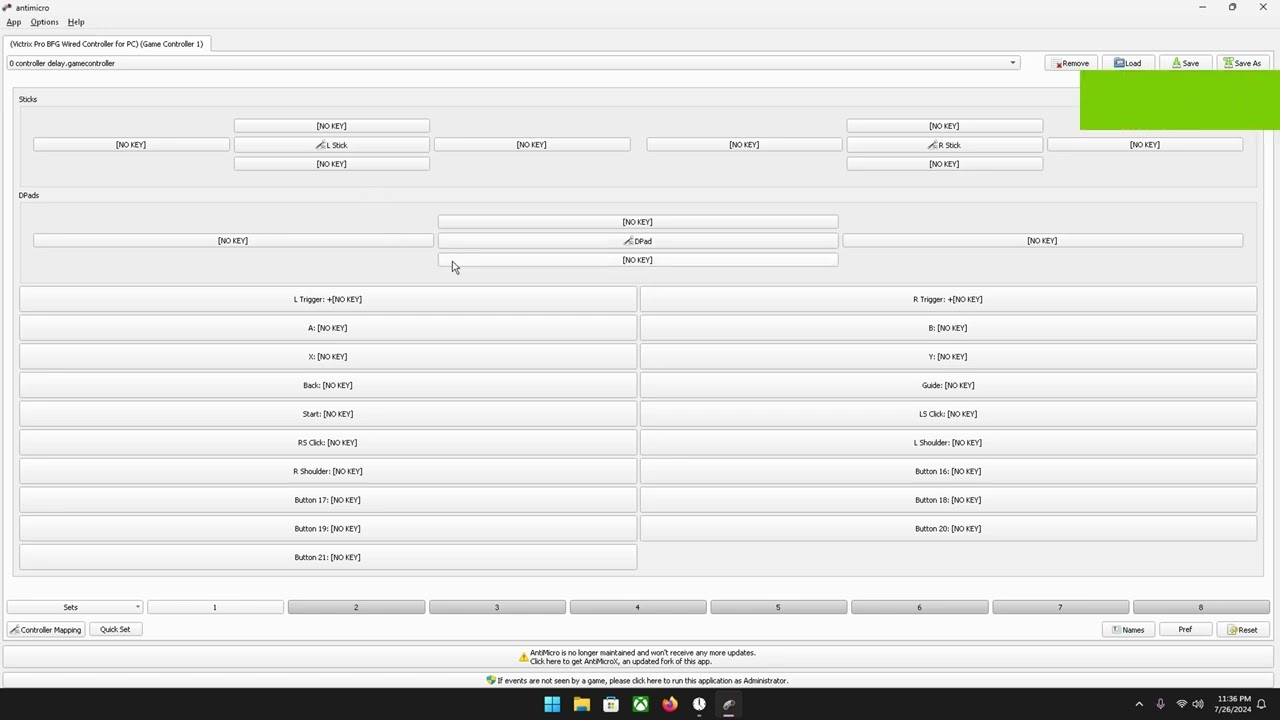Open the volume control in system tray

pyautogui.click(x=1198, y=705)
